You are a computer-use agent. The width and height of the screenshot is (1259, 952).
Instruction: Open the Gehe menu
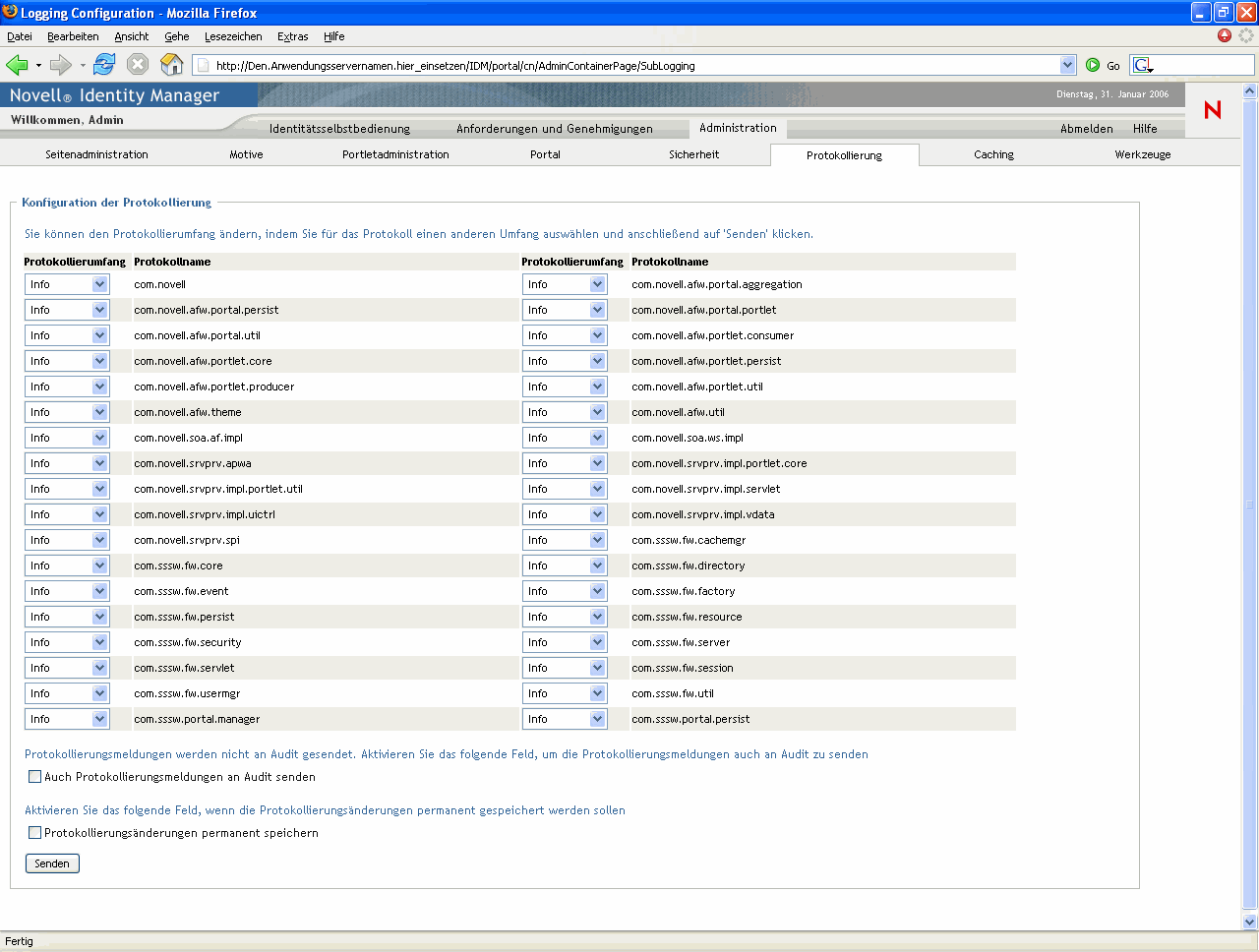[177, 36]
